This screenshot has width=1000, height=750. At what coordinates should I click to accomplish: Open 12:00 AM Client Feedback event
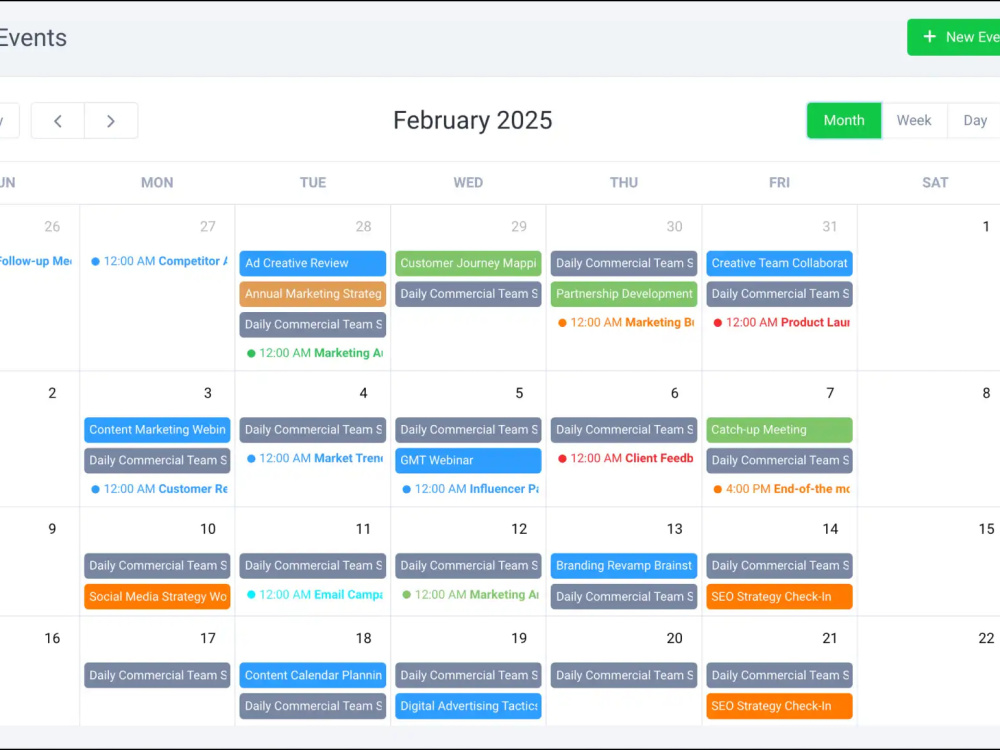coord(626,459)
